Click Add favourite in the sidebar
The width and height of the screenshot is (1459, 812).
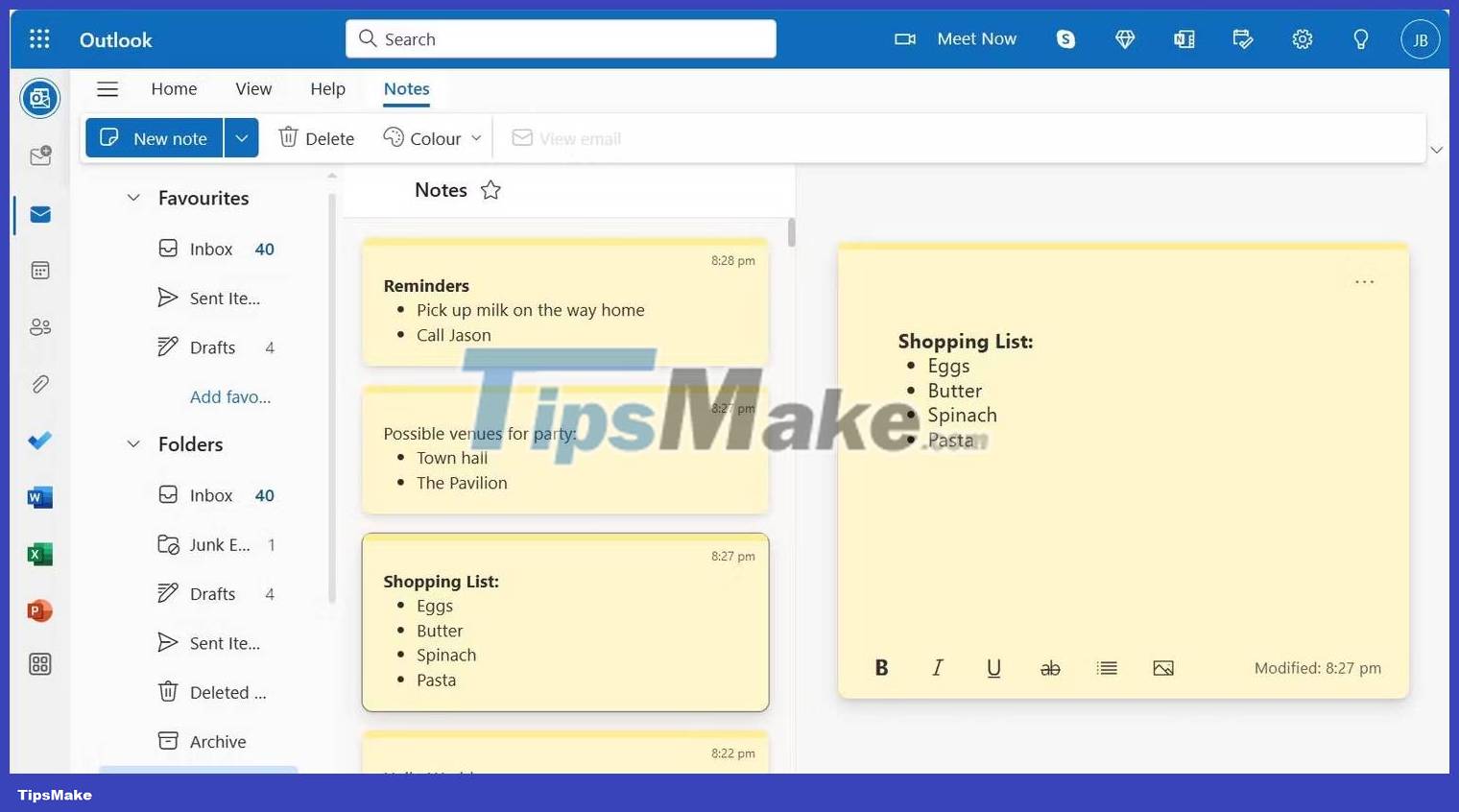coord(230,396)
